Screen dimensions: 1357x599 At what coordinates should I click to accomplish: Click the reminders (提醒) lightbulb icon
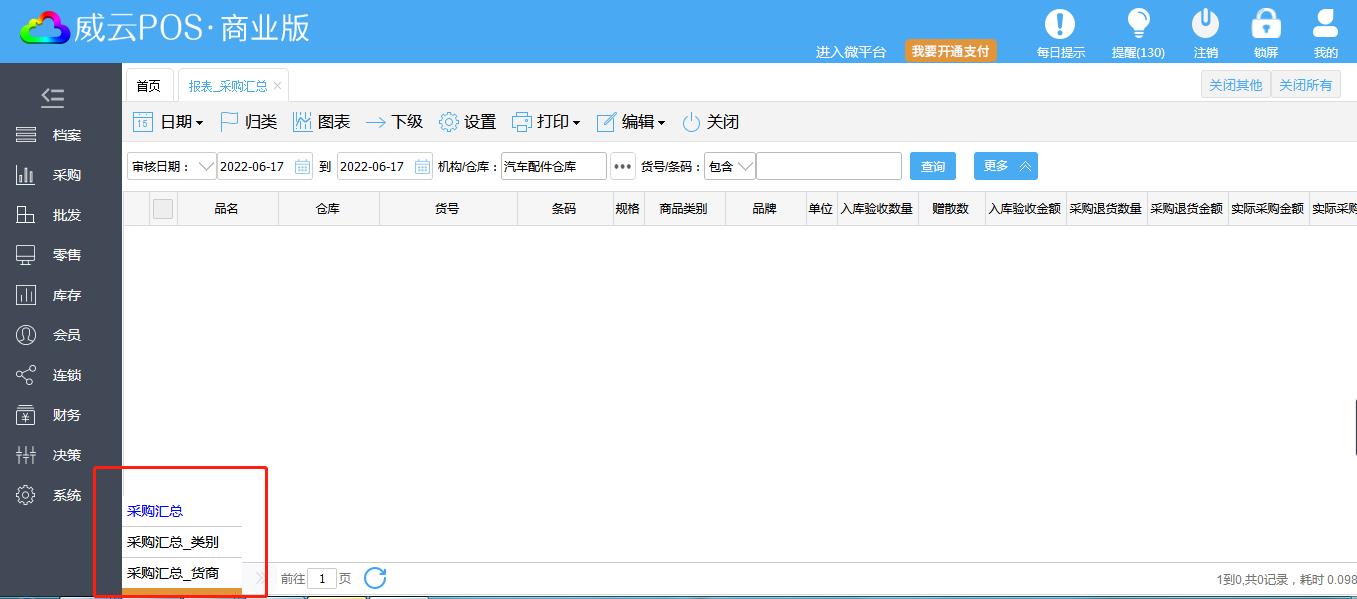[1138, 25]
